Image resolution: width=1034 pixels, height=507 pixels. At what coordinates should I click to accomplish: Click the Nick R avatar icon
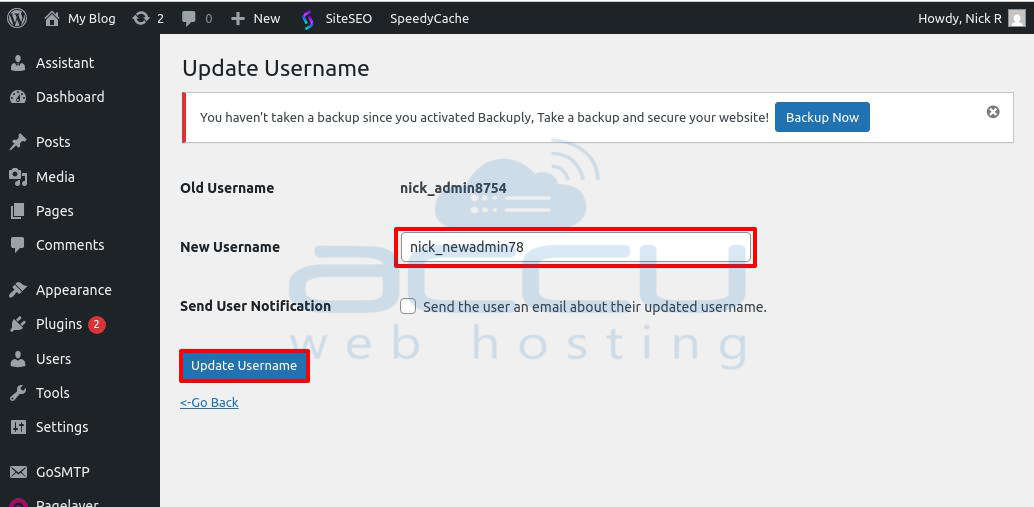(x=1016, y=18)
